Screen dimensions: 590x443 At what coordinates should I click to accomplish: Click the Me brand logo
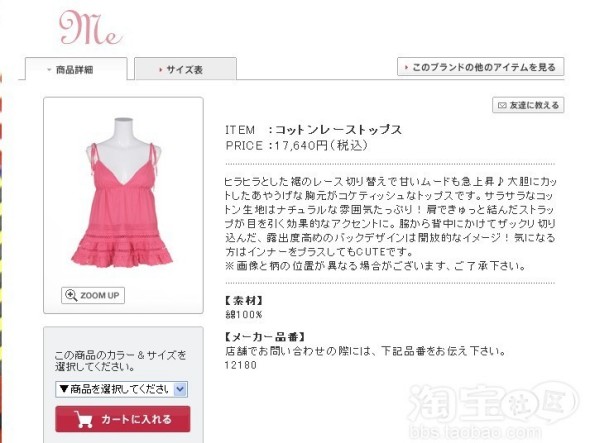pyautogui.click(x=91, y=28)
